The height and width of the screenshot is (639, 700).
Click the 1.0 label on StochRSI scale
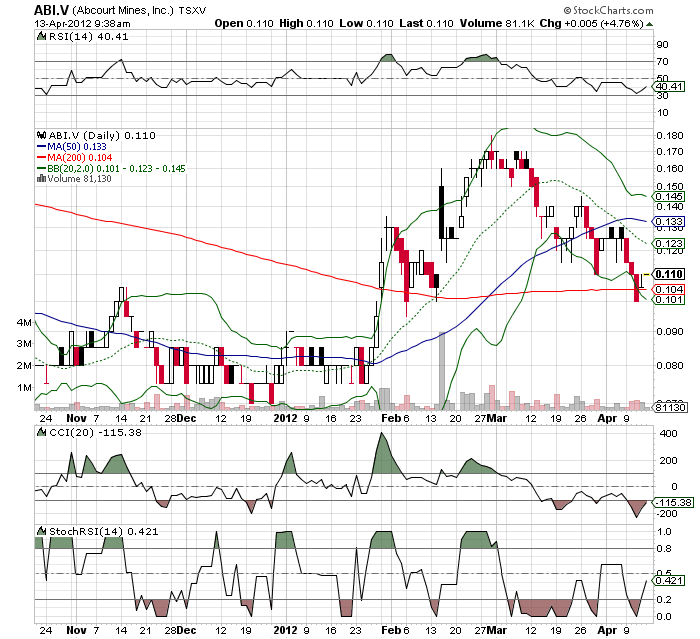[665, 531]
